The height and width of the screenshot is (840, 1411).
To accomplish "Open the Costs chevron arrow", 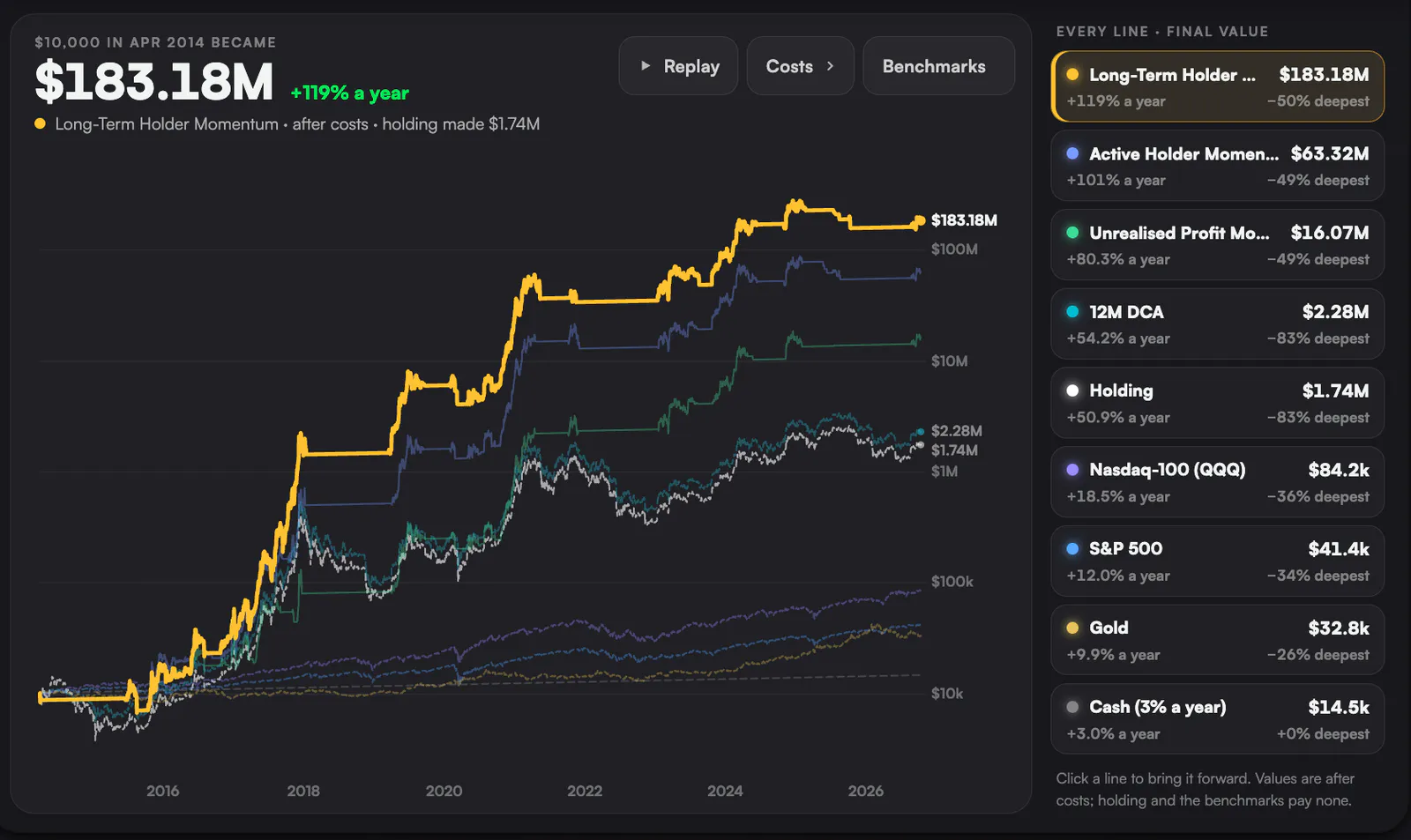I will click(830, 66).
